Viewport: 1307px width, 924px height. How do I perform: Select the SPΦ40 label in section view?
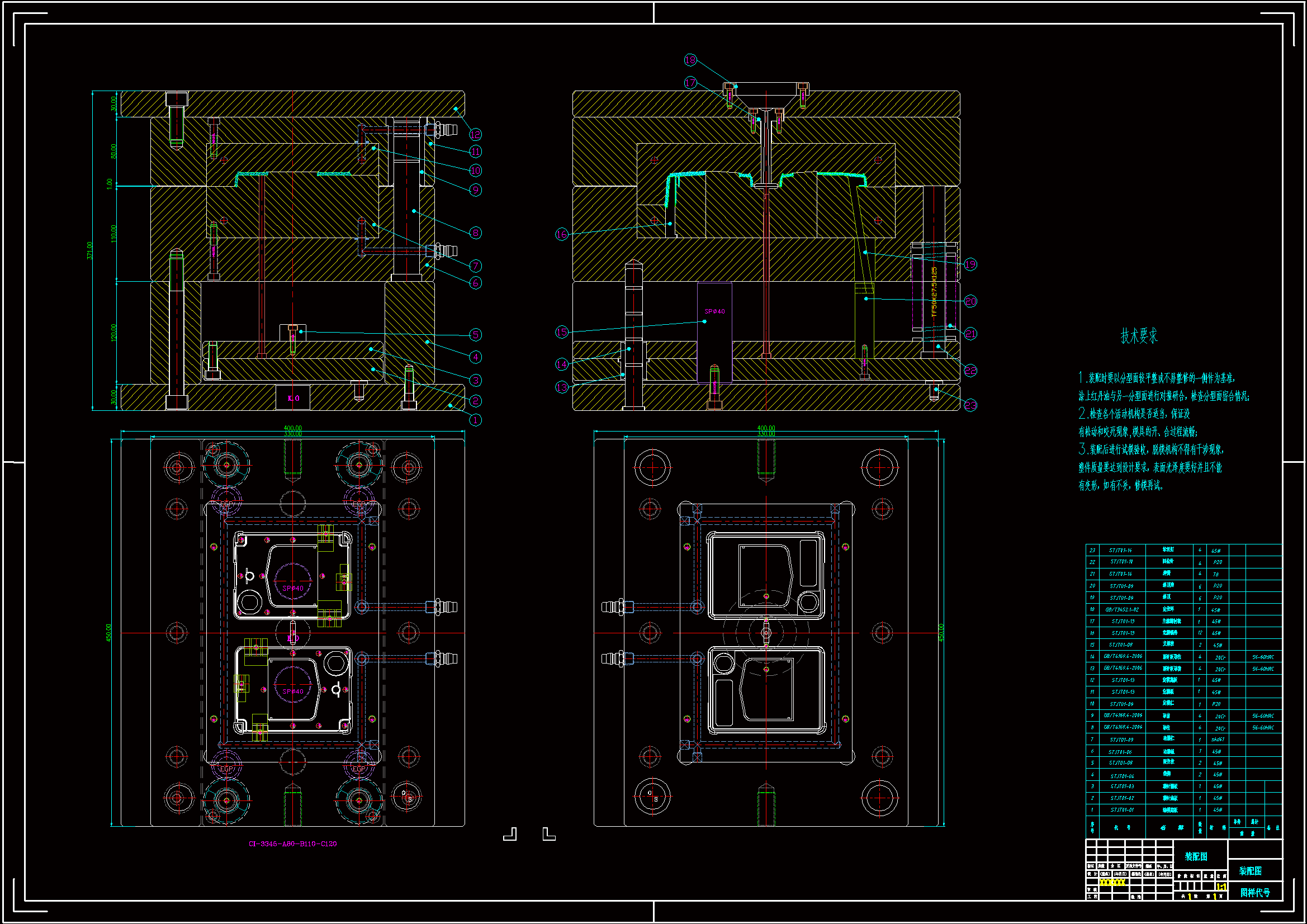(x=714, y=311)
